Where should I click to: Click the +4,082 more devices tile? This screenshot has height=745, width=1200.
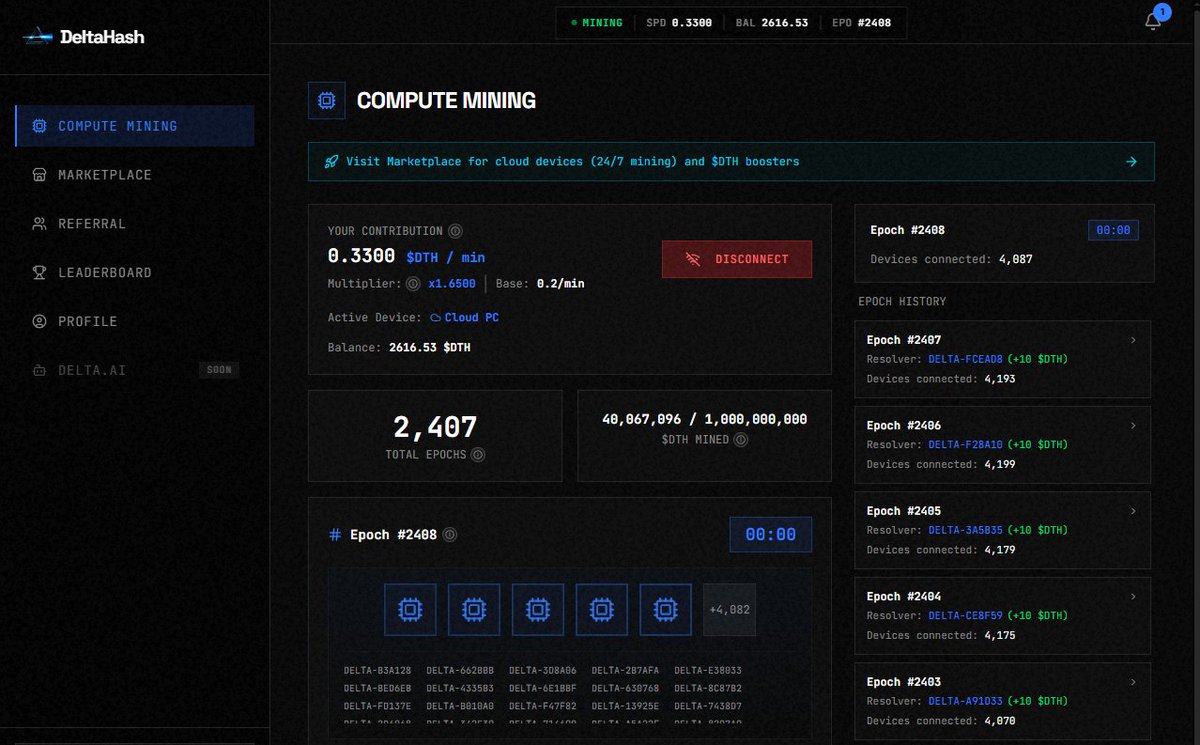[x=729, y=610]
